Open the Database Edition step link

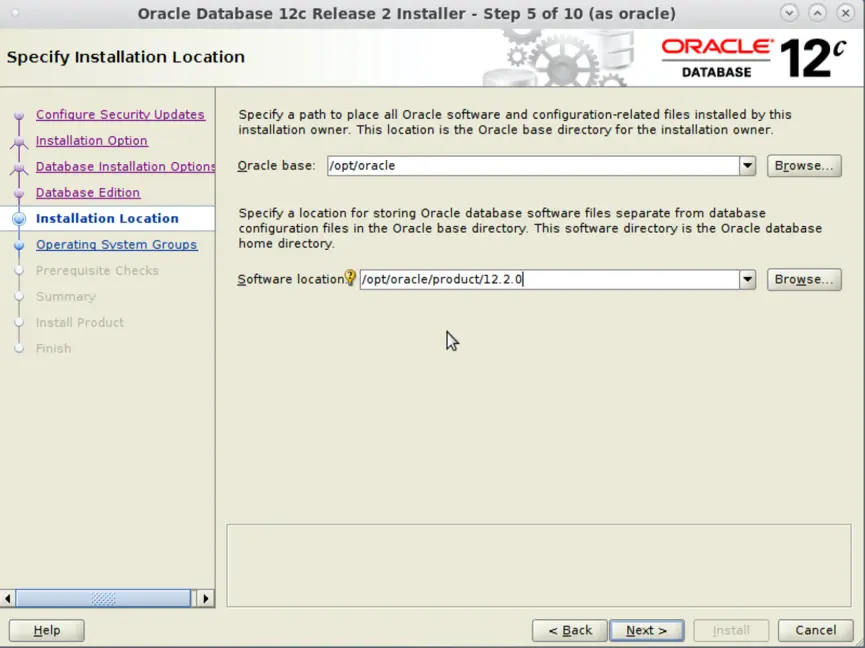point(88,192)
